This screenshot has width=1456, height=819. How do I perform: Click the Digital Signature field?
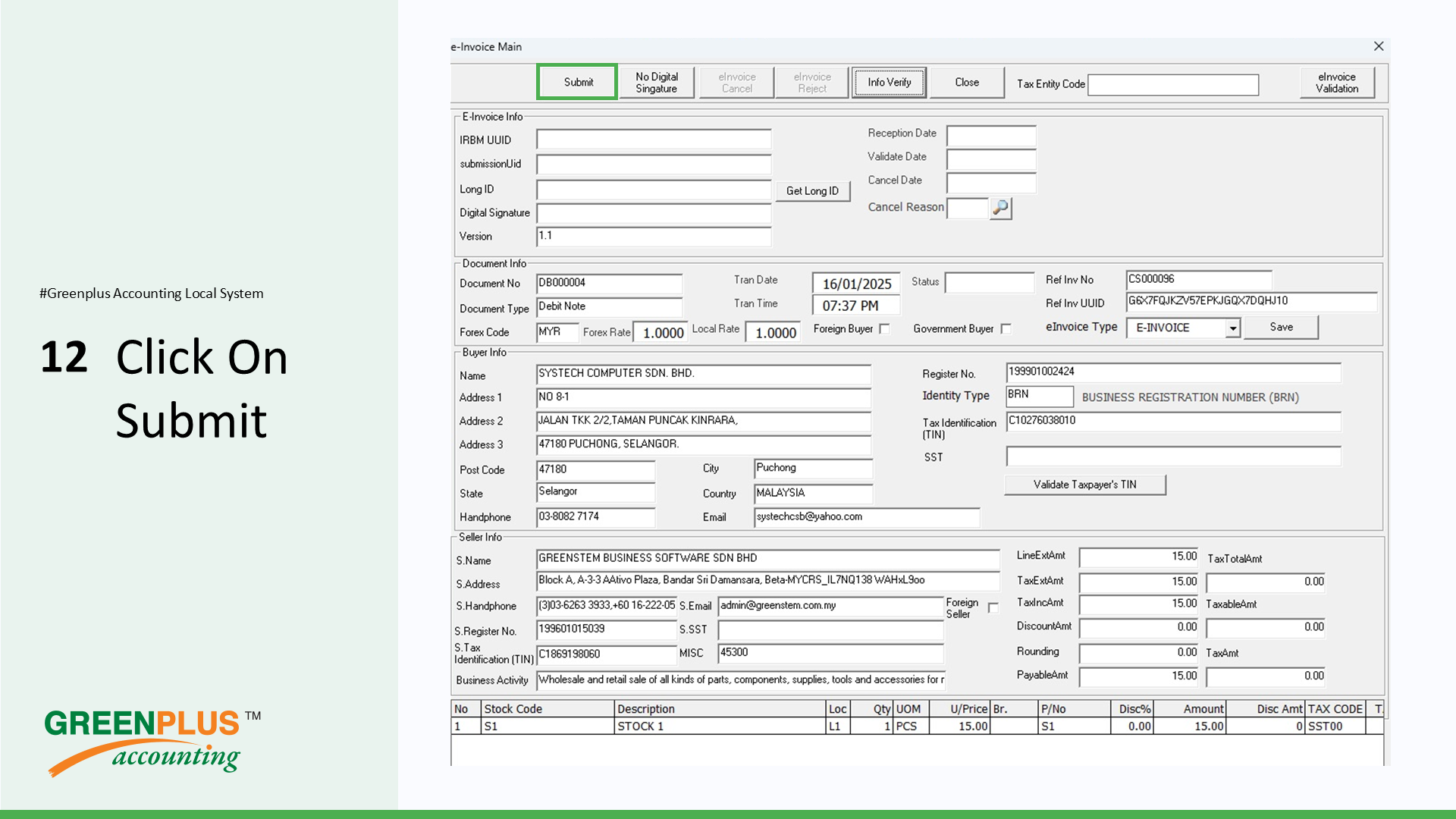pyautogui.click(x=654, y=213)
